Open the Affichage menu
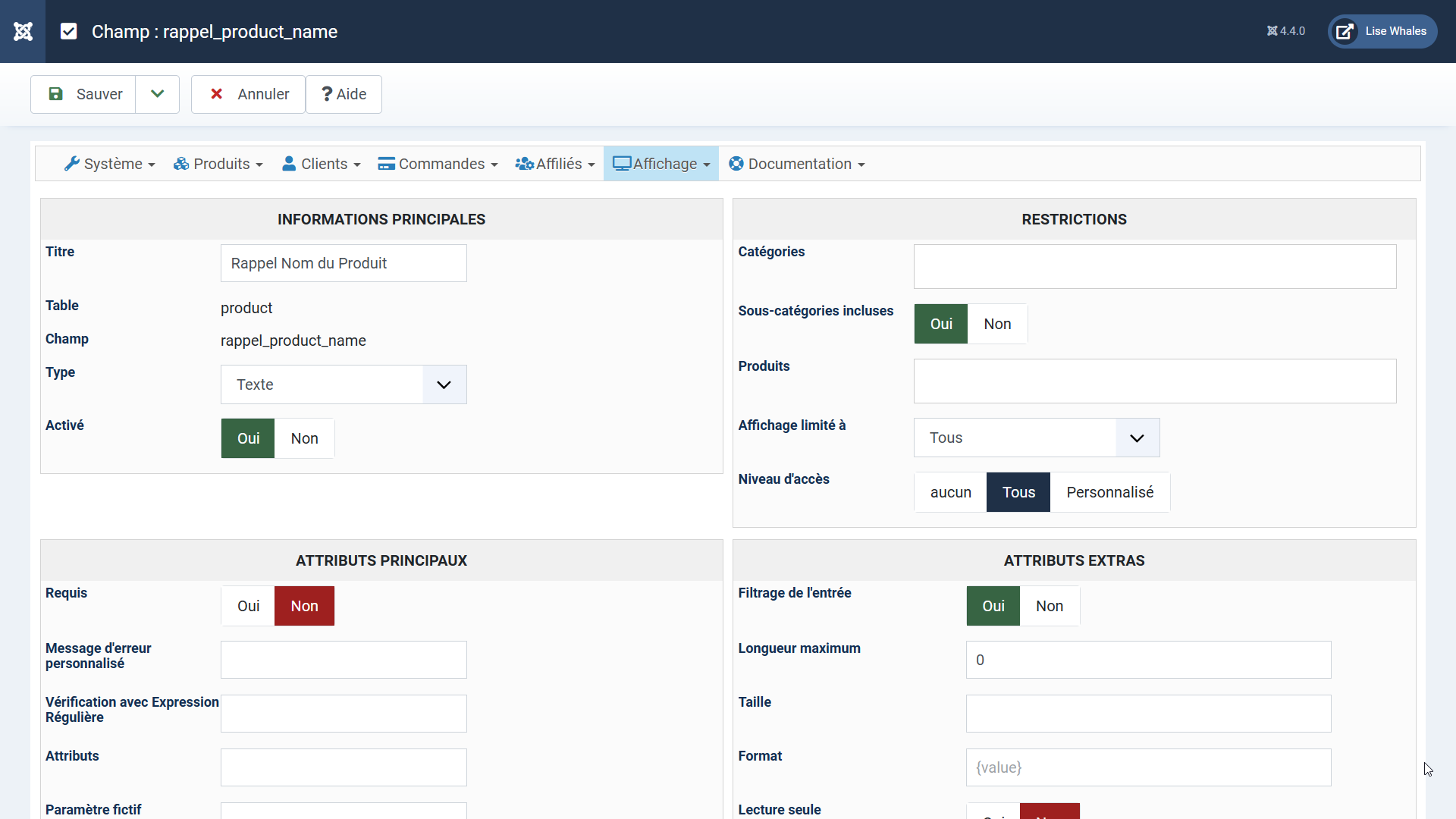 pyautogui.click(x=661, y=164)
